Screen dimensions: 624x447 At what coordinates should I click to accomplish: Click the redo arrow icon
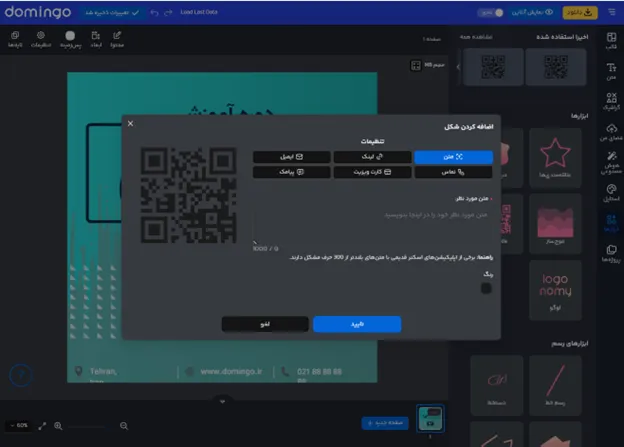168,13
